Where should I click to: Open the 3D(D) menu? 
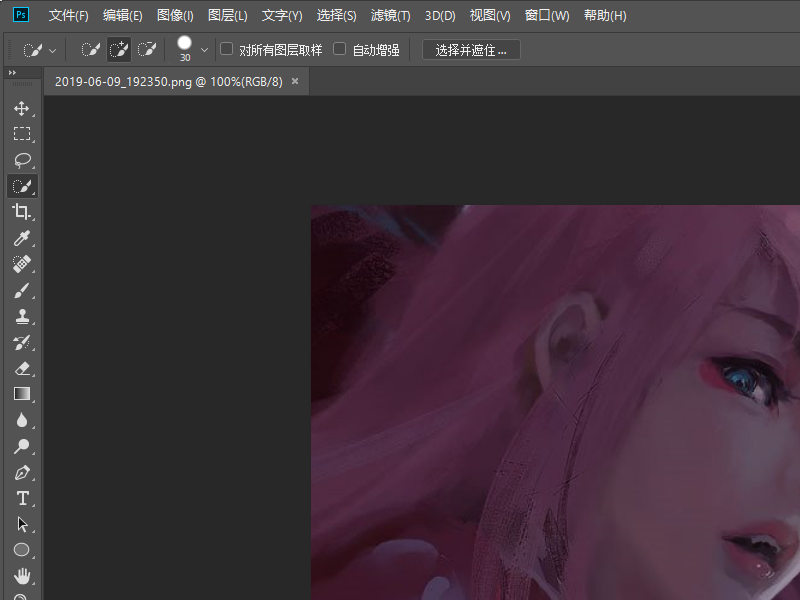[x=440, y=15]
